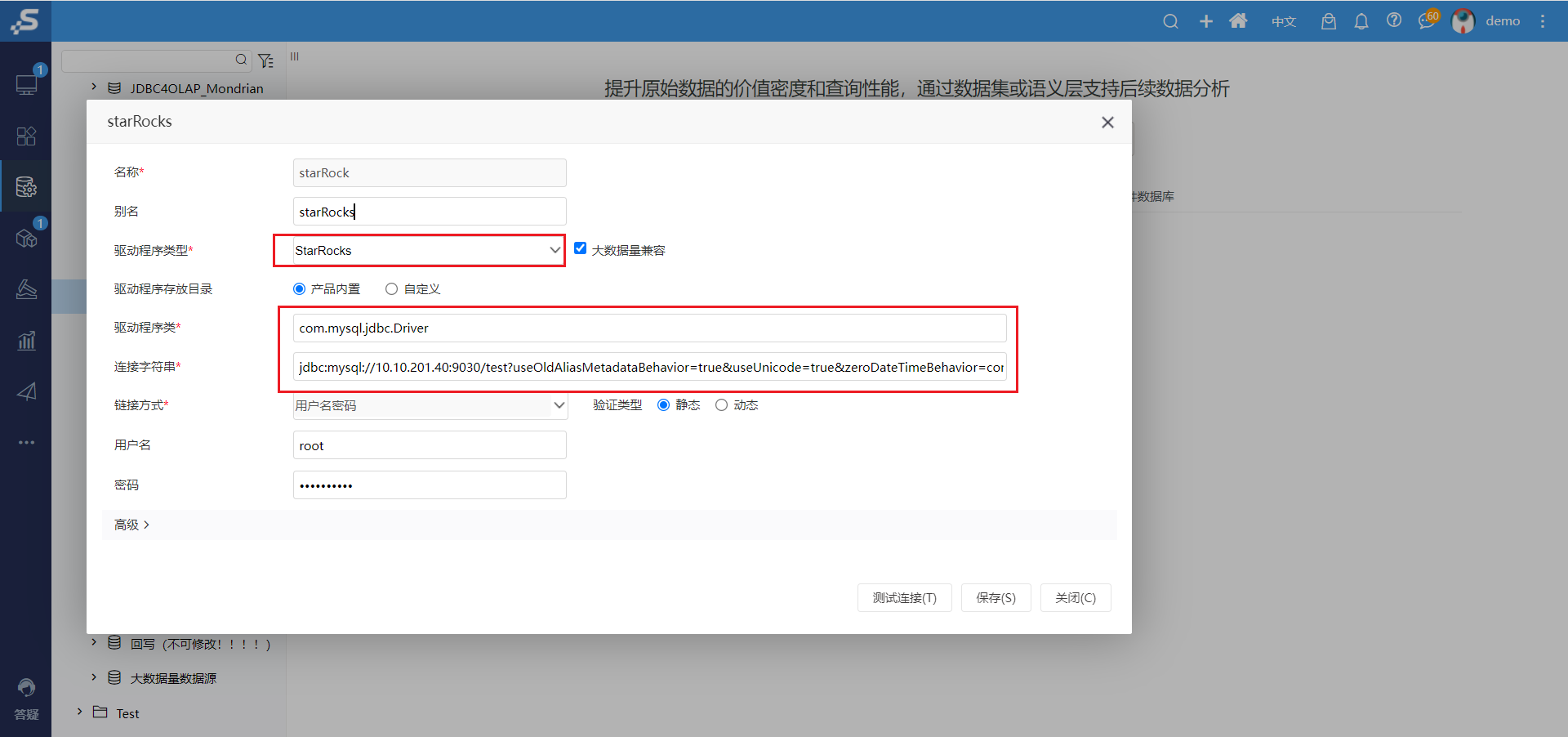Open notifications bell icon

pos(1361,21)
